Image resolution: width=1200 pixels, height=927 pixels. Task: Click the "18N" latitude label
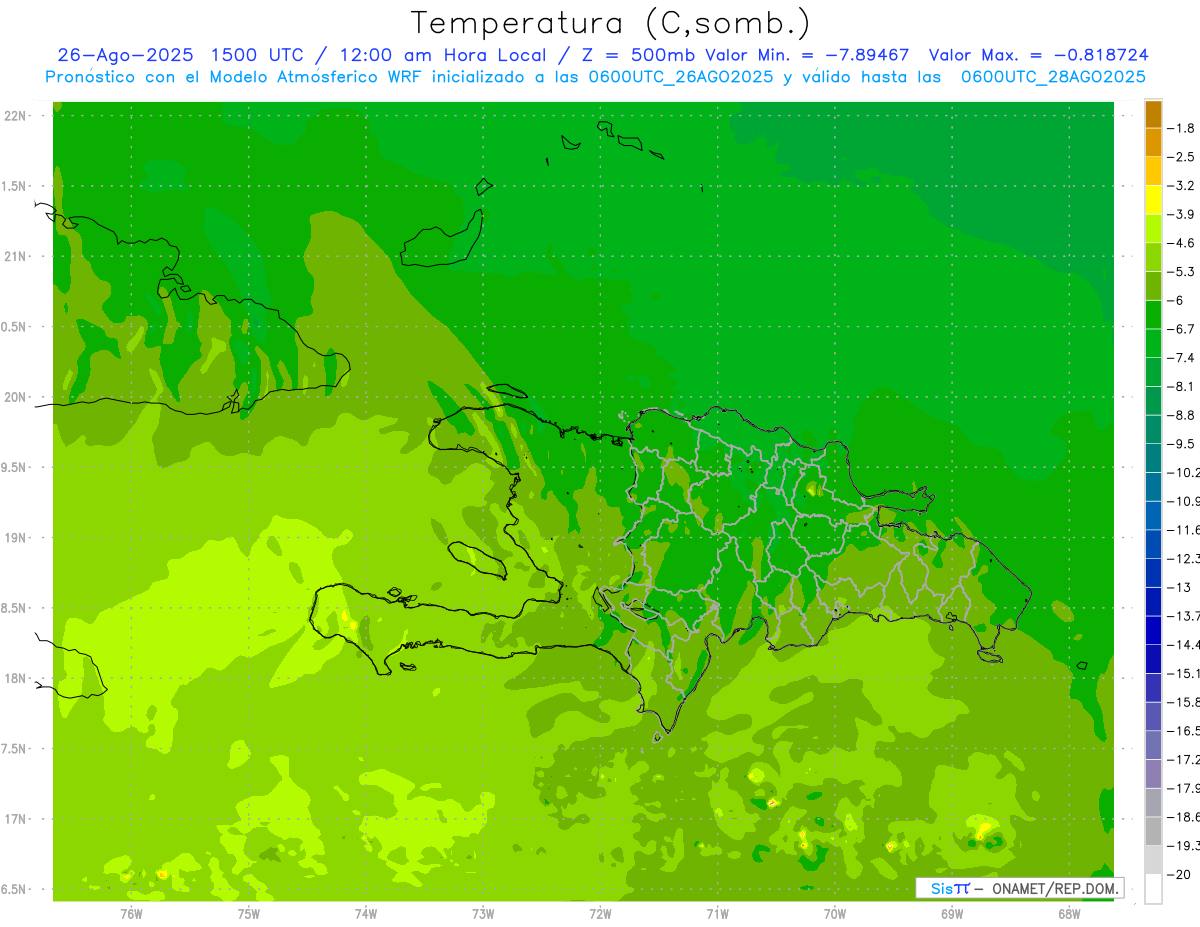(16, 678)
